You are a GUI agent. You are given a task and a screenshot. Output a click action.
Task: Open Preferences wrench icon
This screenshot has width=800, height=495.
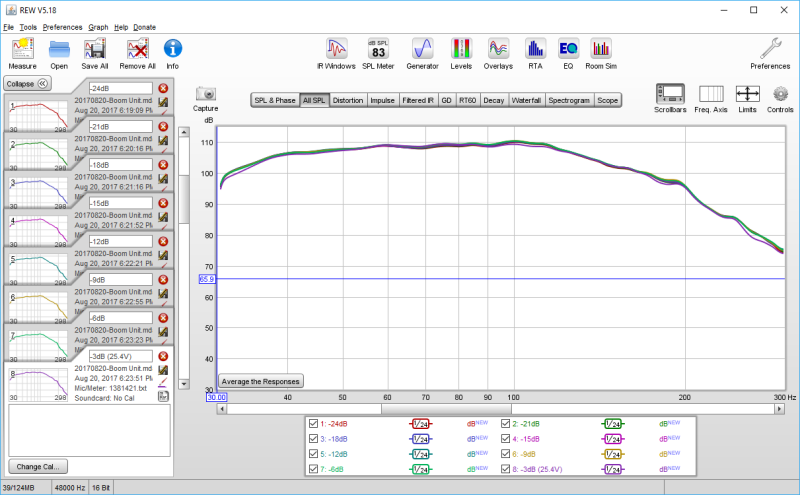click(x=770, y=54)
